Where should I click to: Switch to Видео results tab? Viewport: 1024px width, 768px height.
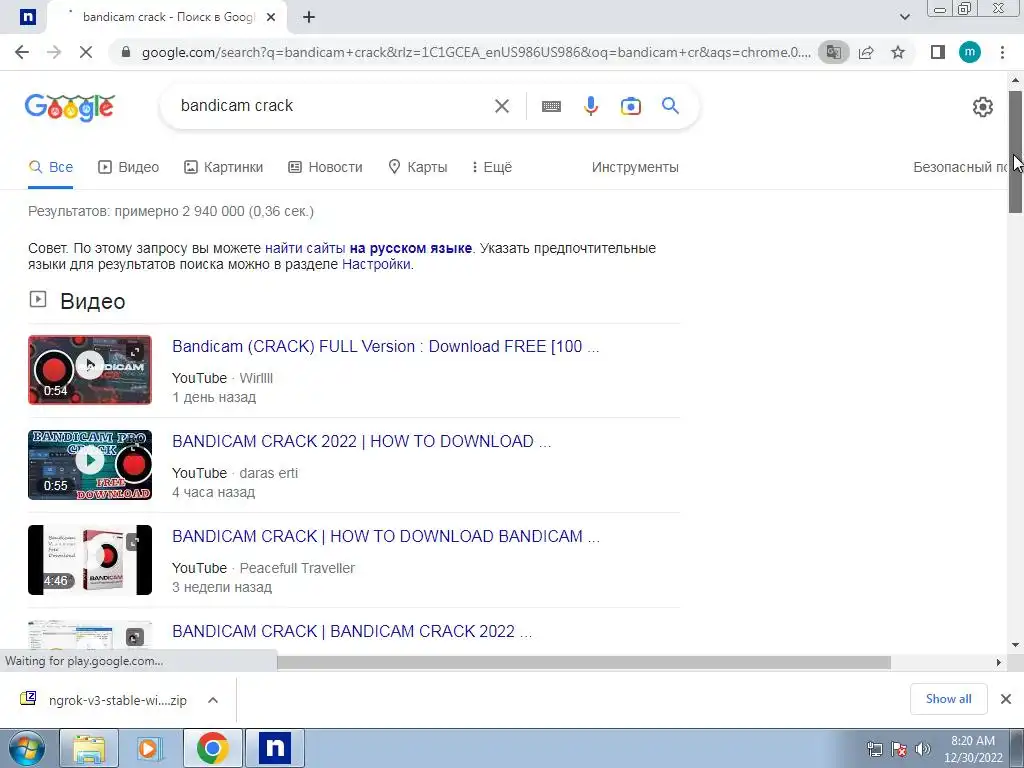pos(129,167)
